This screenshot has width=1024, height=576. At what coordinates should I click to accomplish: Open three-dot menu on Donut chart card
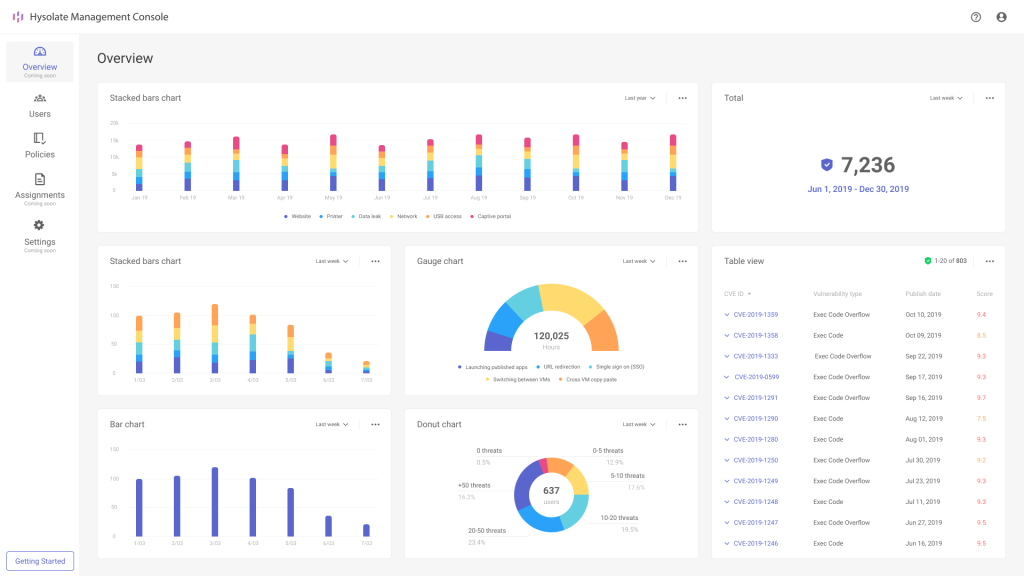tap(682, 424)
